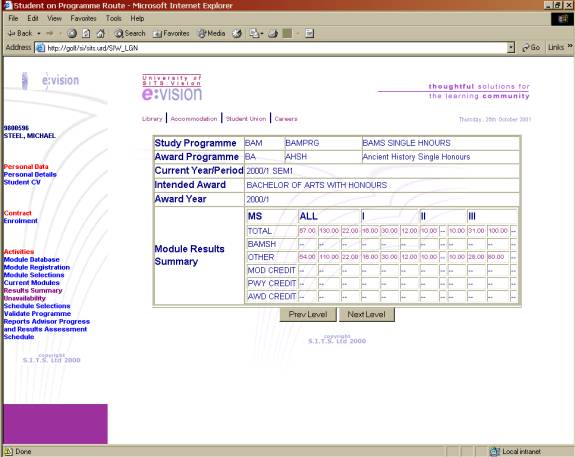Open the Library link
This screenshot has height=457, width=575.
coord(152,119)
